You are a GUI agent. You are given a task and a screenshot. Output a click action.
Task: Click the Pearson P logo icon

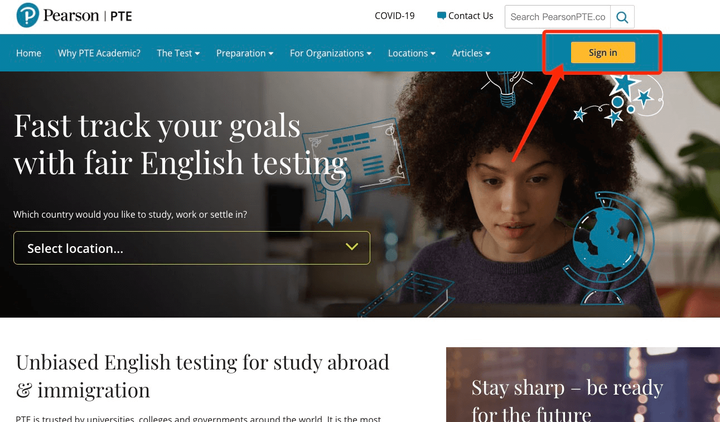28,15
